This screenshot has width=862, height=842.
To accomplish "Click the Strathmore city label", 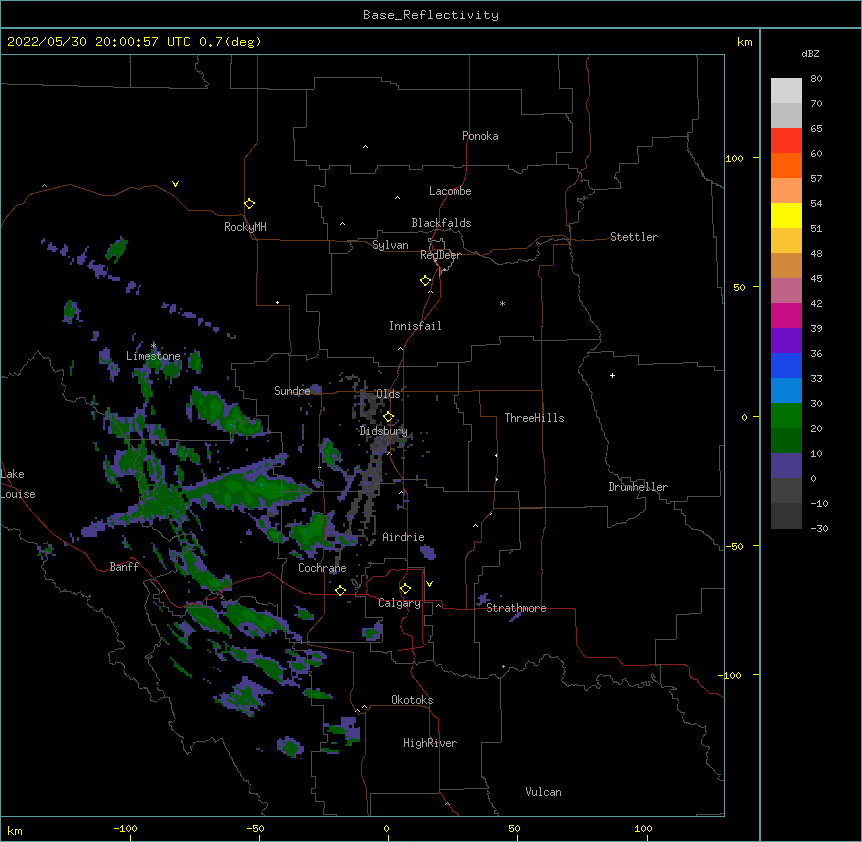I will point(516,608).
